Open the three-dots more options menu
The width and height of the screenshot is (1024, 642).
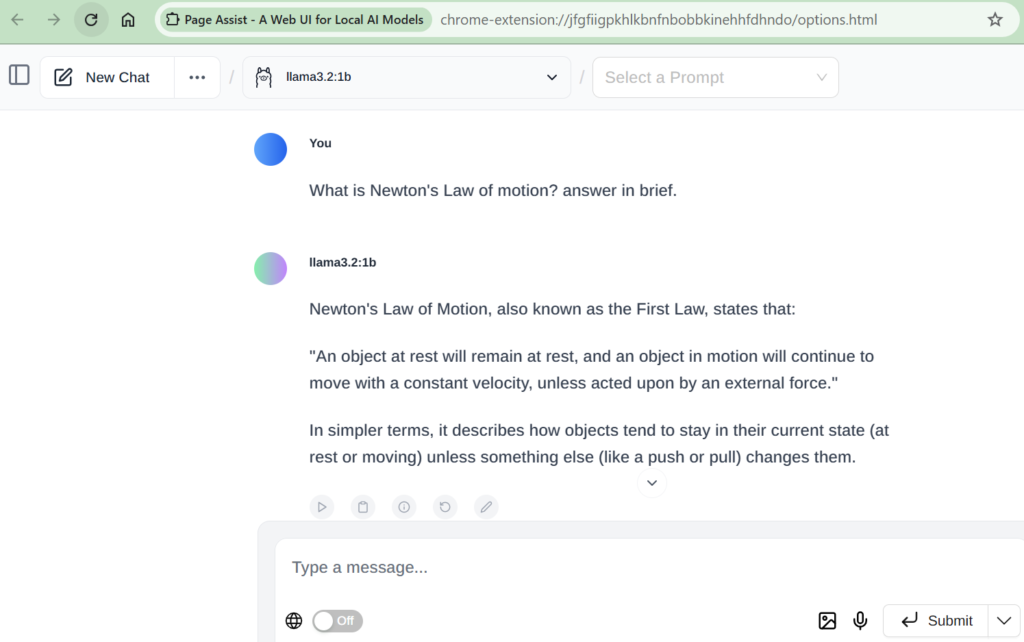click(x=197, y=78)
